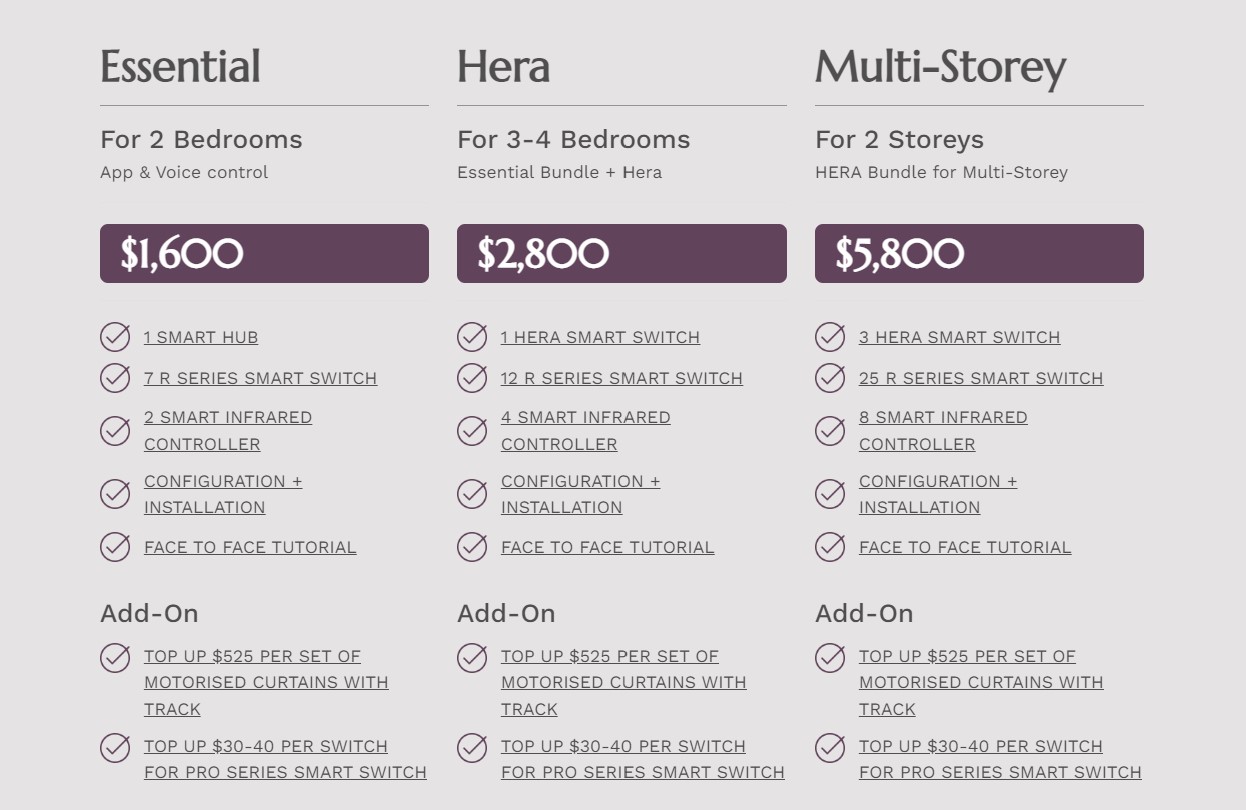Open Multi-Storey's Configuration + Installation link
The width and height of the screenshot is (1246, 810).
(x=938, y=494)
